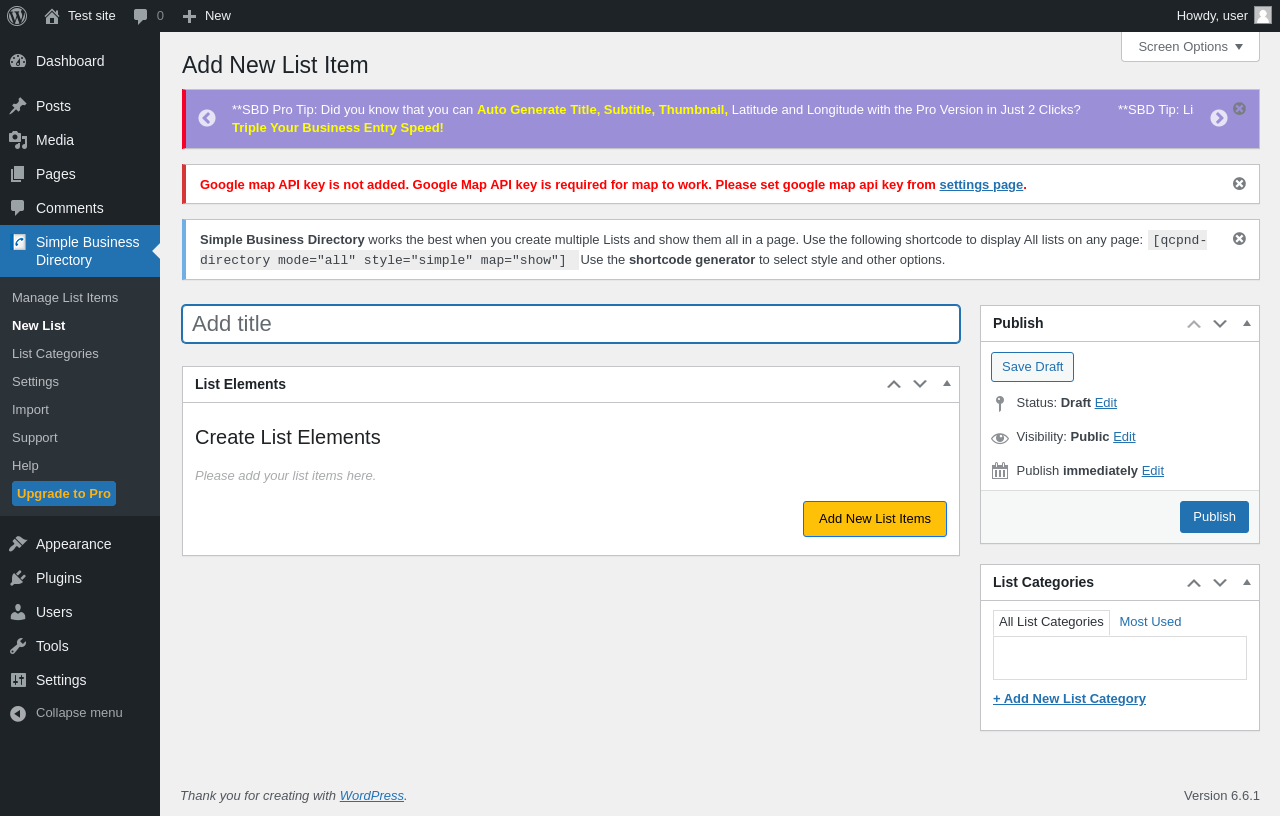The width and height of the screenshot is (1280, 816).
Task: Click the Media icon in sidebar
Action: 18,140
